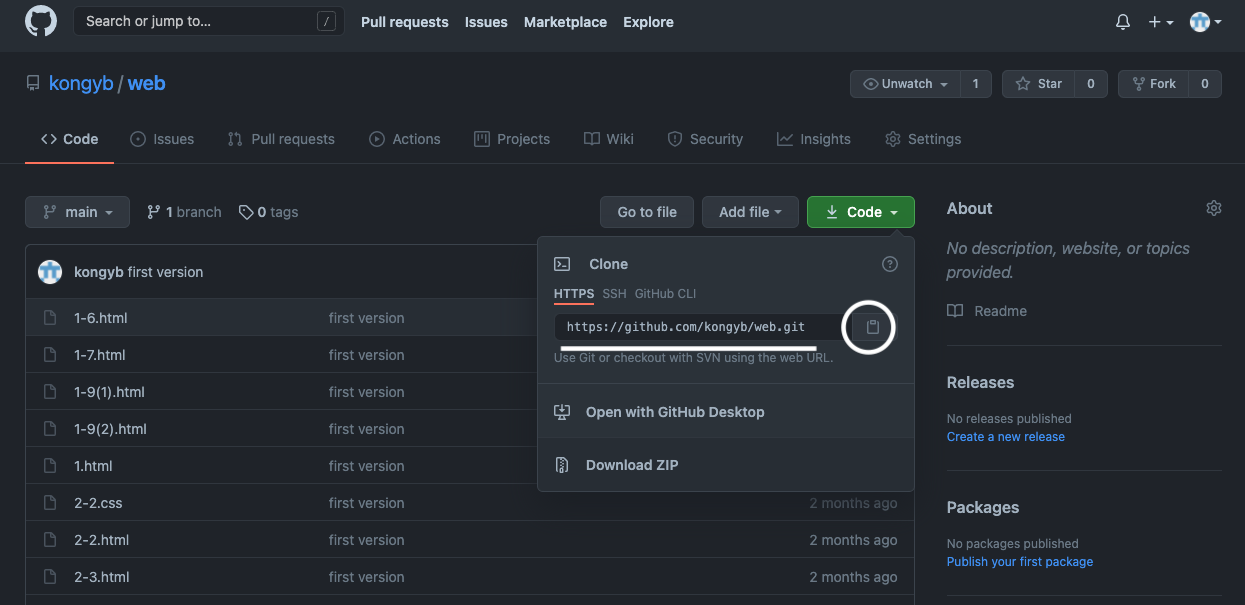Viewport: 1245px width, 605px height.
Task: Switch to the Wiki tab
Action: [609, 139]
